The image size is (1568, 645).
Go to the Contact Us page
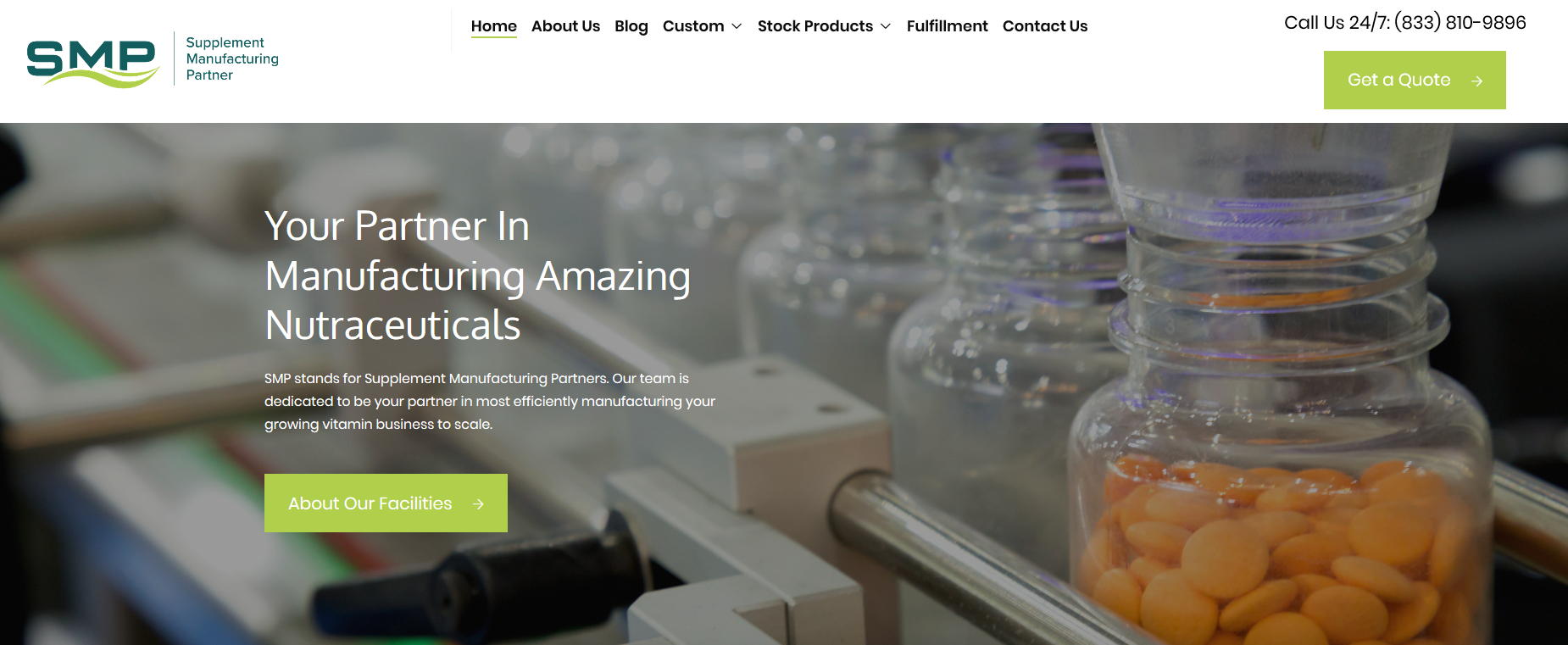pos(1045,26)
